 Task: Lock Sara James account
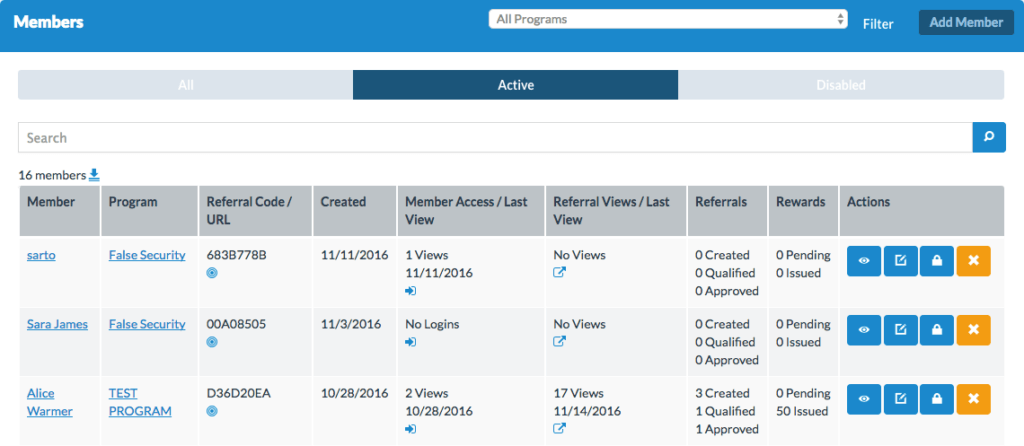[937, 330]
